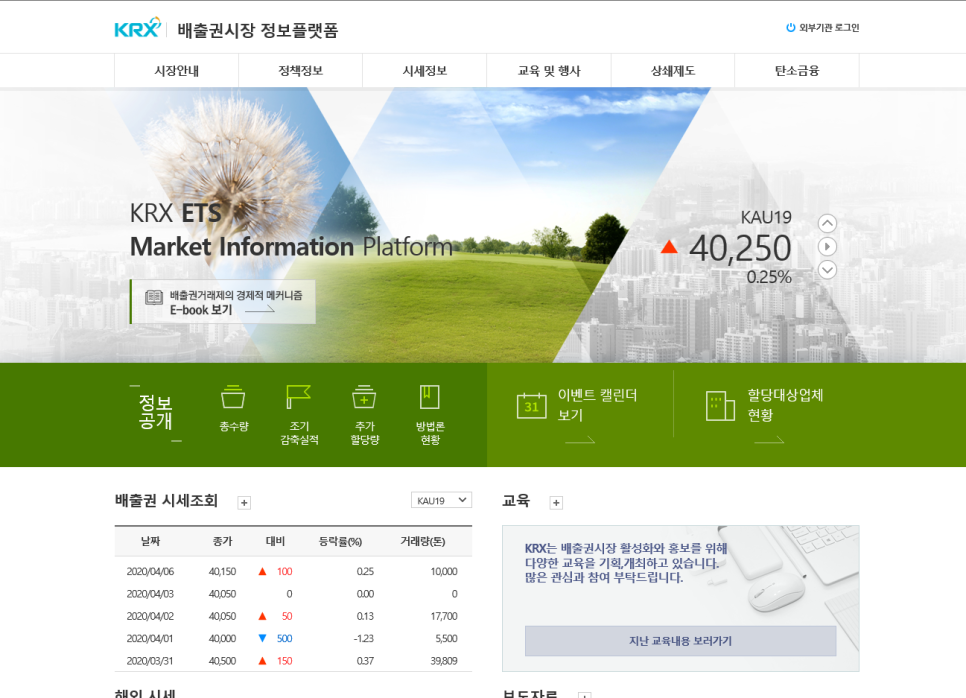
Task: Click the power icon beside 외부기관 로그인
Action: click(x=790, y=28)
